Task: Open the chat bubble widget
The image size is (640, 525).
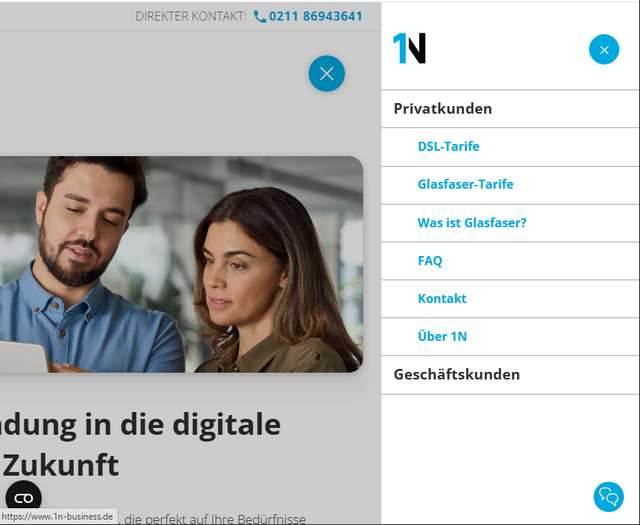Action: point(609,497)
